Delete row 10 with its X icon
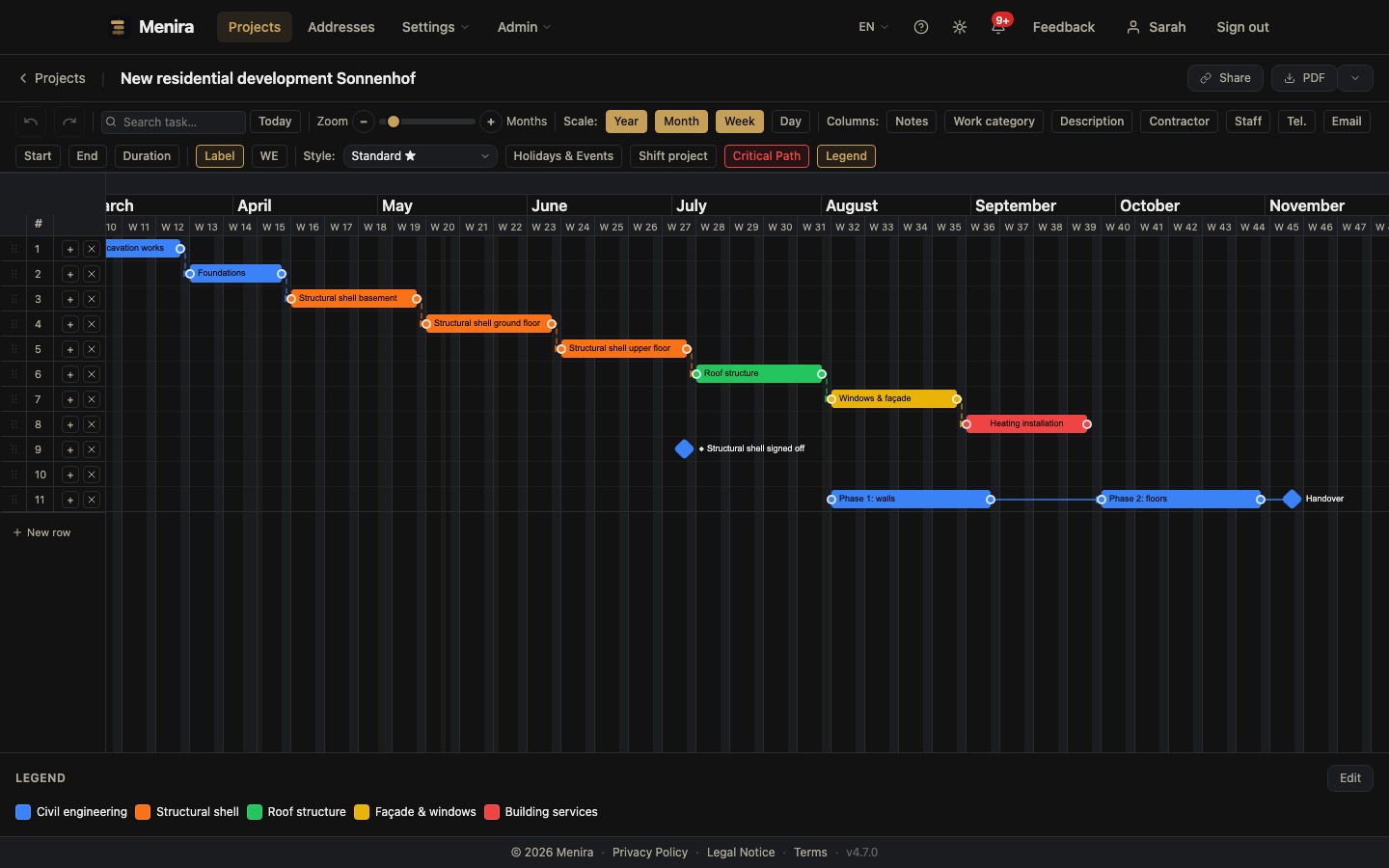The height and width of the screenshot is (868, 1389). (92, 475)
